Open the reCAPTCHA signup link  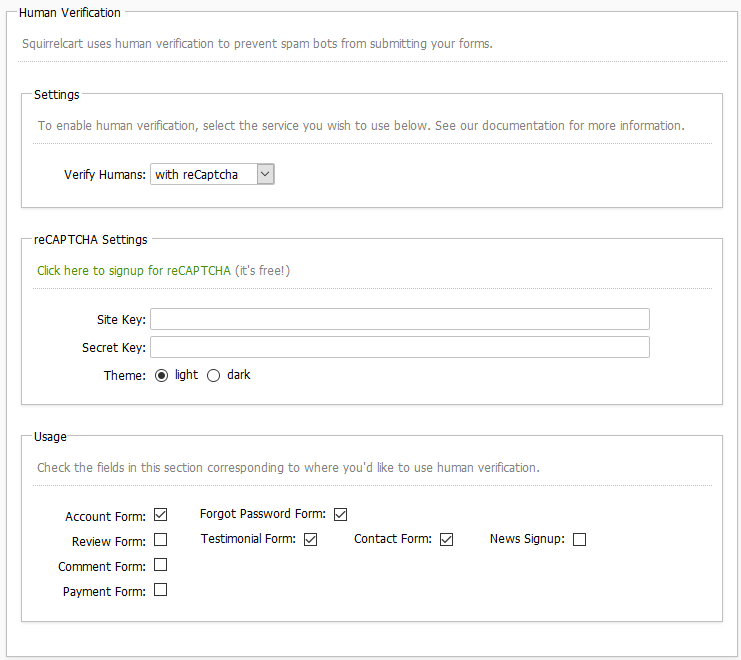134,270
